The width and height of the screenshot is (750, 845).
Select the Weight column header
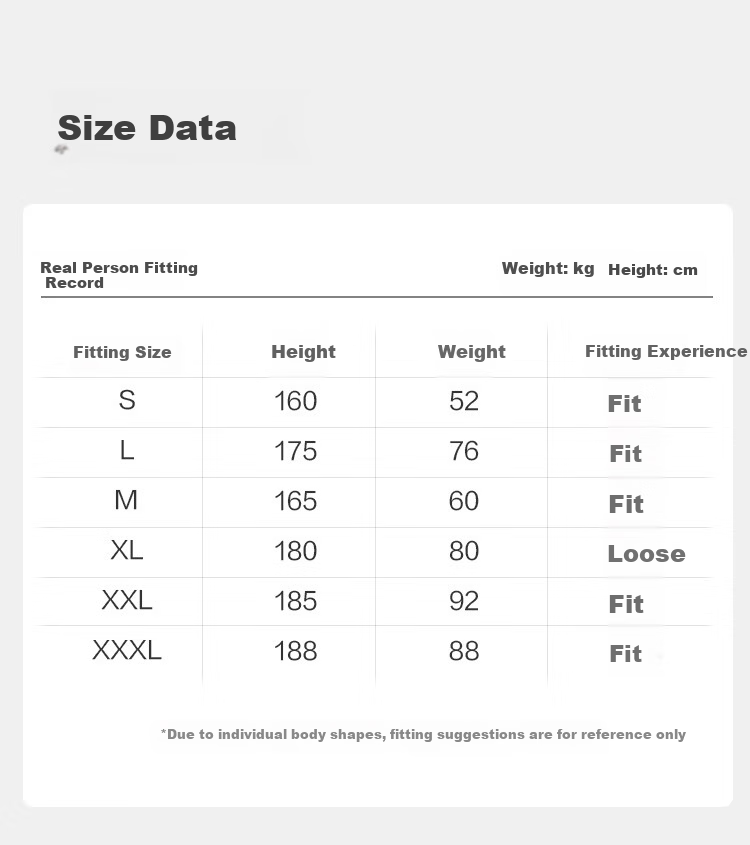pos(471,351)
